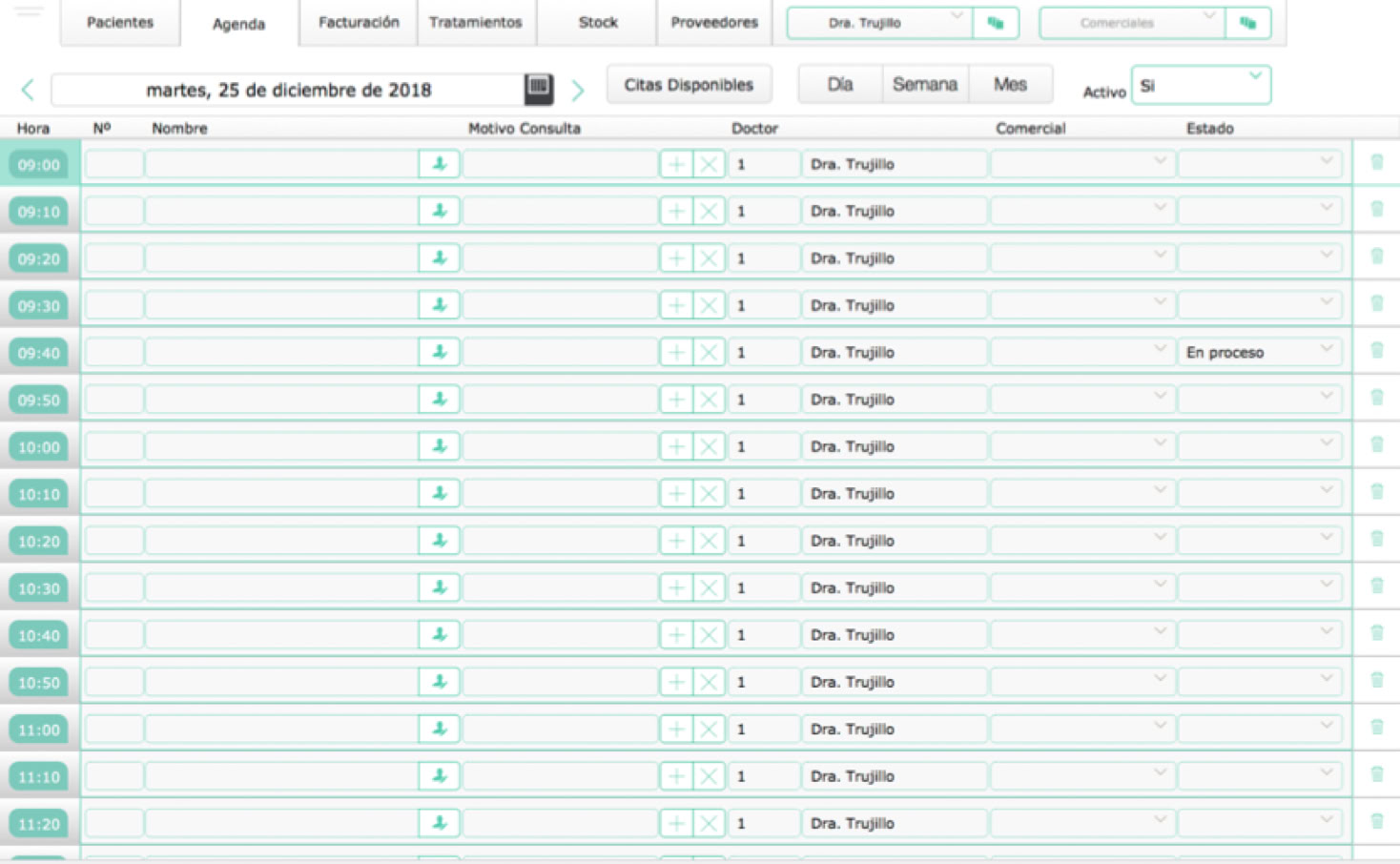This screenshot has width=1400, height=864.
Task: Click the plus icon in the 09:20 row
Action: (x=676, y=258)
